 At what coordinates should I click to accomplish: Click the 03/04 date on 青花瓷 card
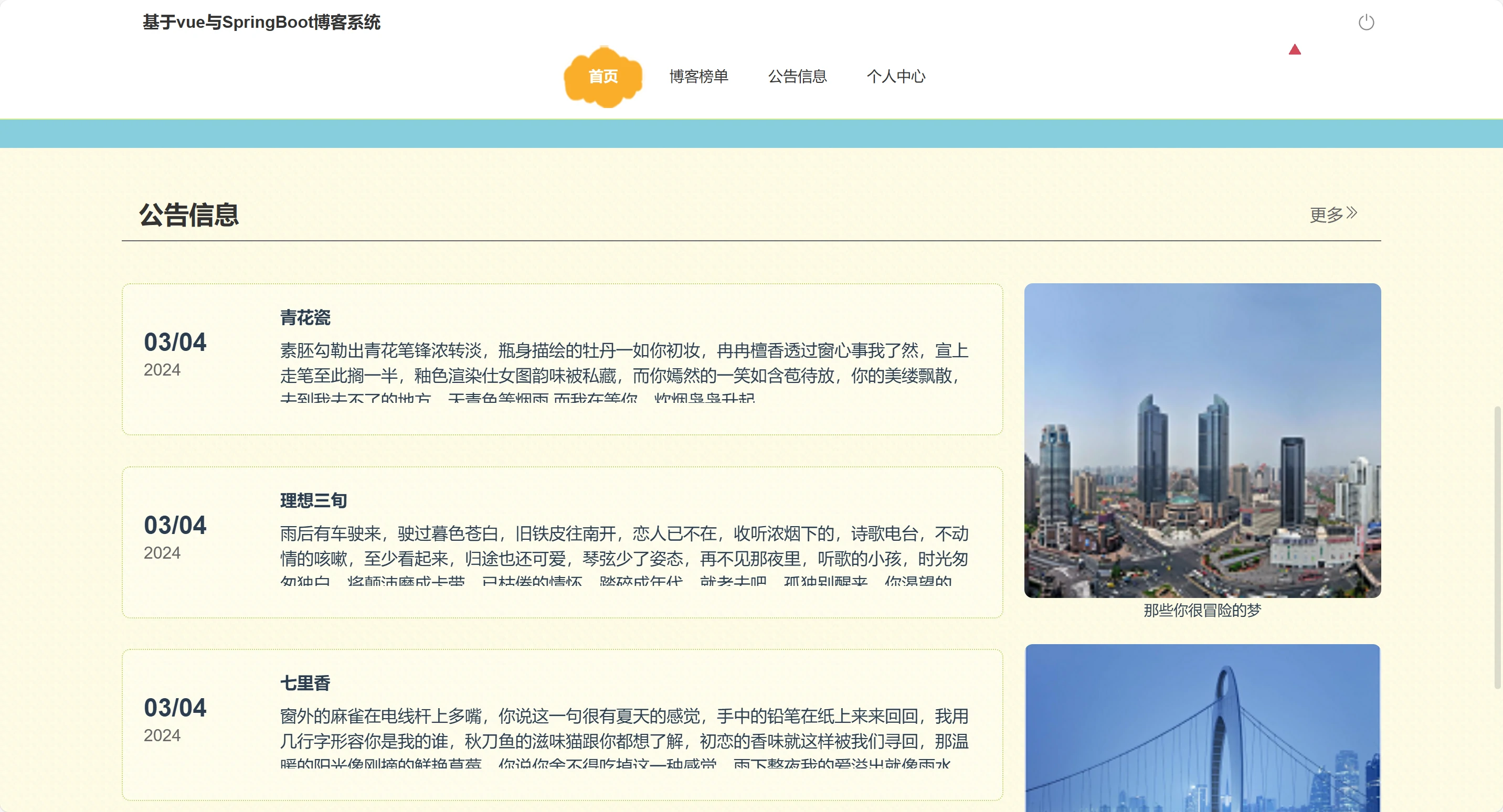175,343
